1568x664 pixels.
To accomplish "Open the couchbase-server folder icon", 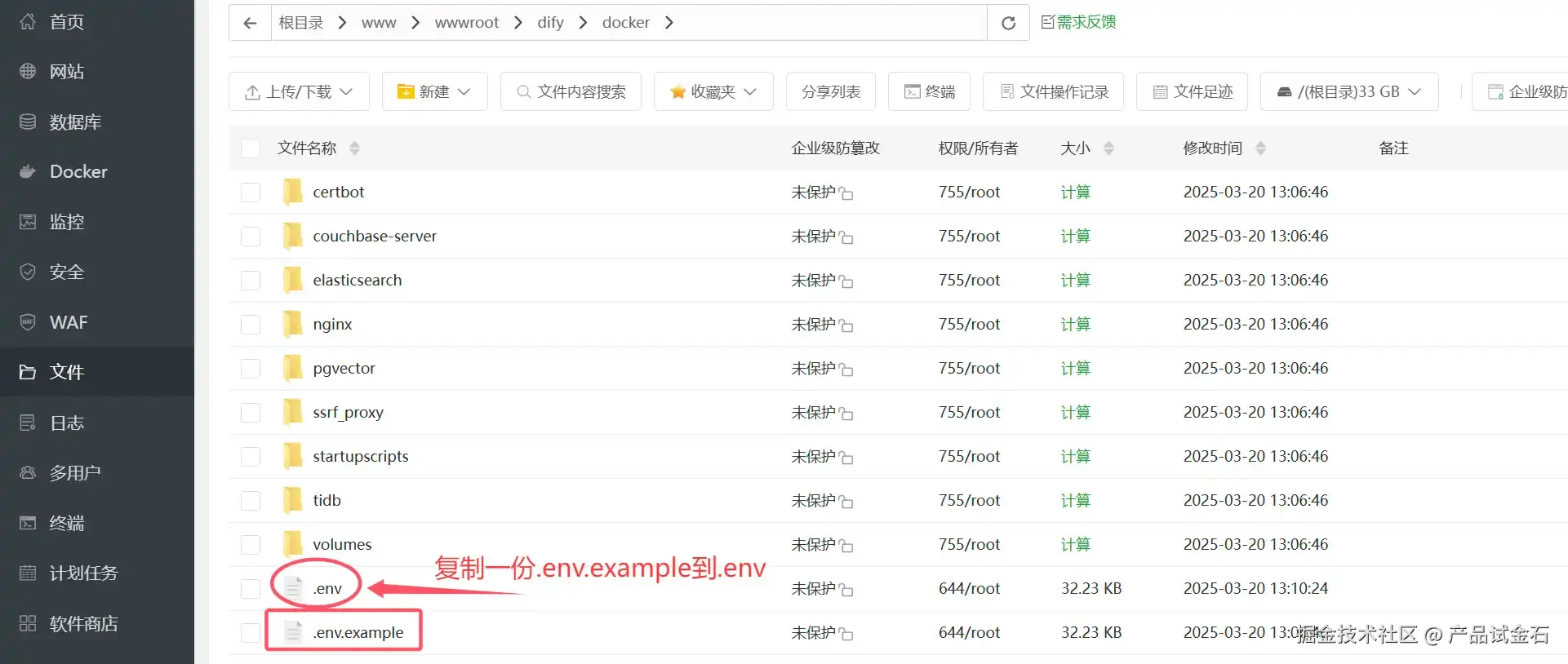I will coord(292,236).
